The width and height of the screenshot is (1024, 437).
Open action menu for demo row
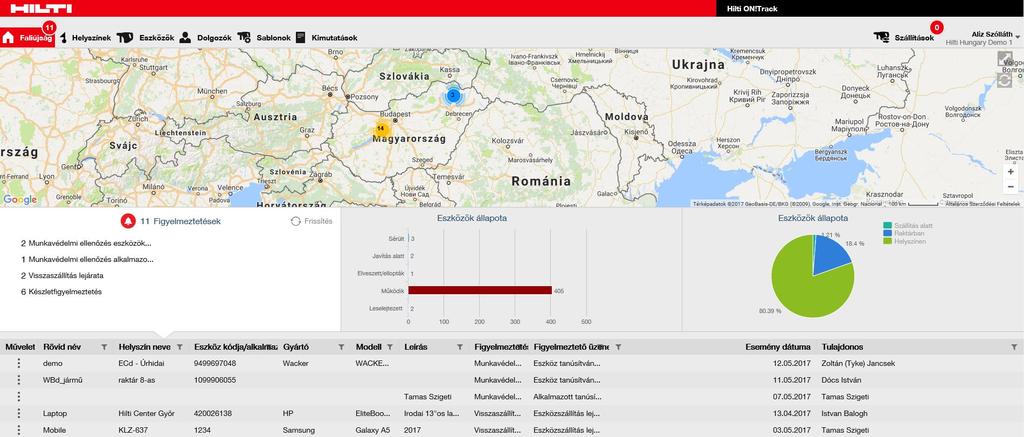[18, 363]
